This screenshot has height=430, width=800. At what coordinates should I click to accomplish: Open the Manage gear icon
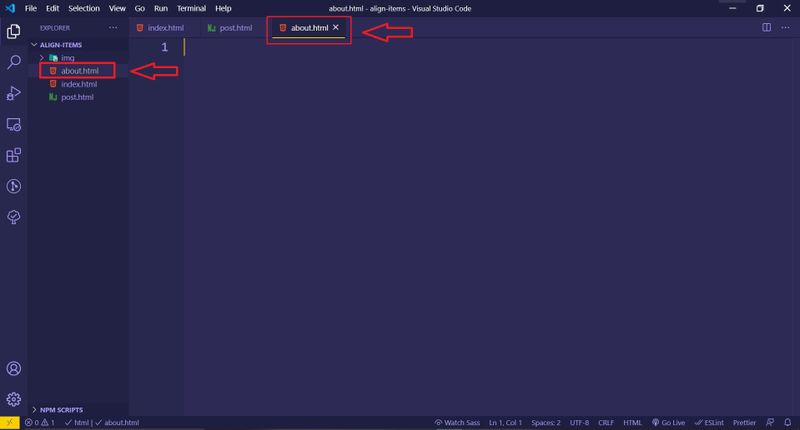14,399
